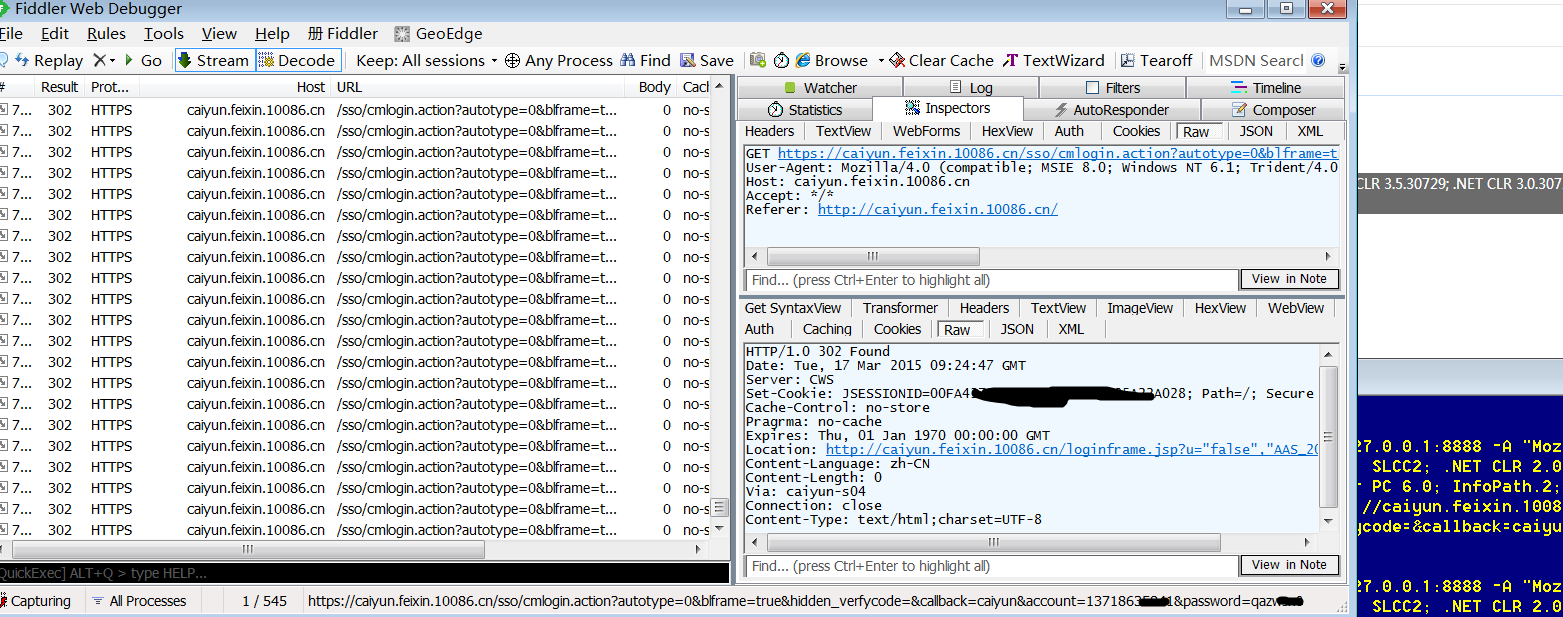The height and width of the screenshot is (617, 1563).
Task: Open the response ImageView tab
Action: click(x=1140, y=308)
